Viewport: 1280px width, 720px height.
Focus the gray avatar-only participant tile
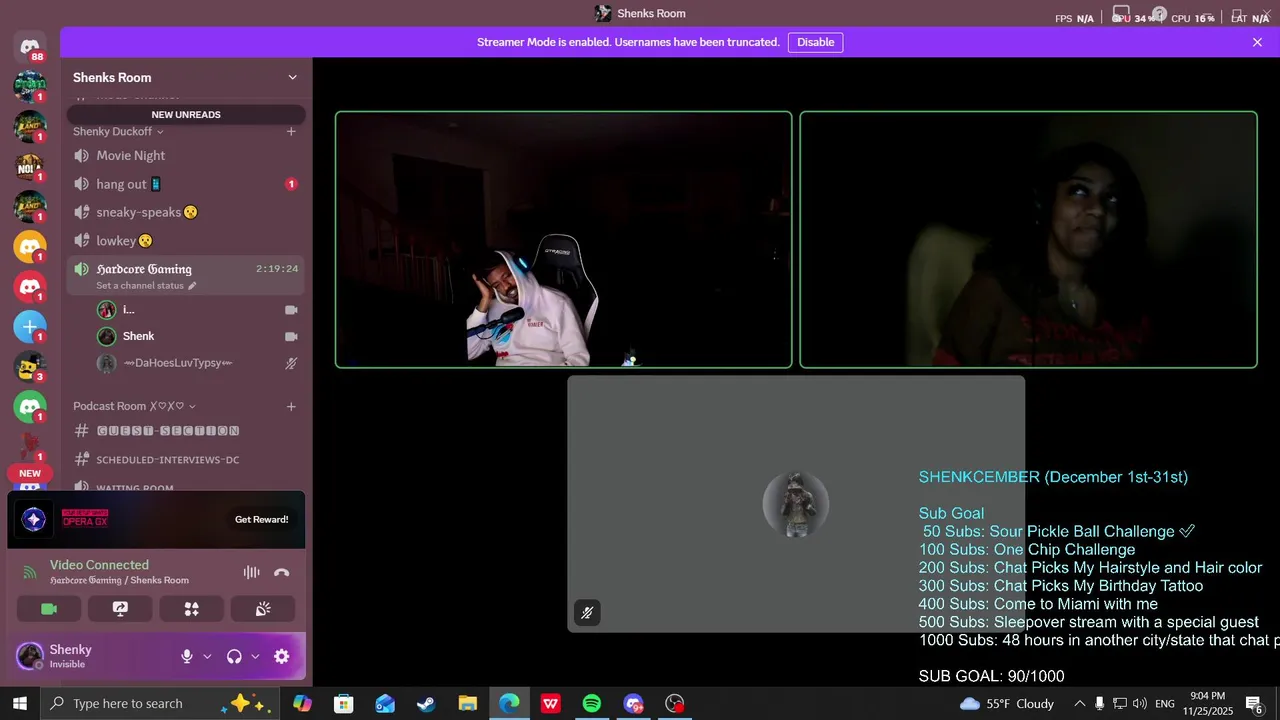click(796, 504)
